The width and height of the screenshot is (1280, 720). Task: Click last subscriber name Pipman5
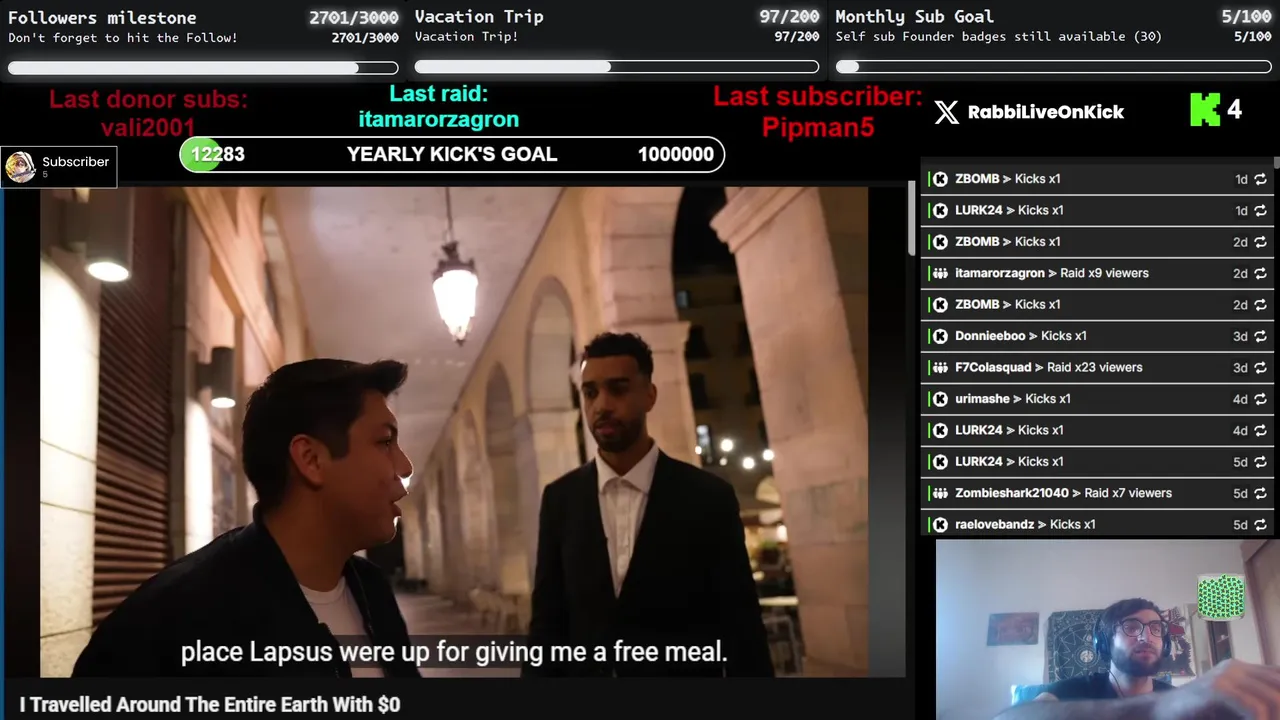818,127
